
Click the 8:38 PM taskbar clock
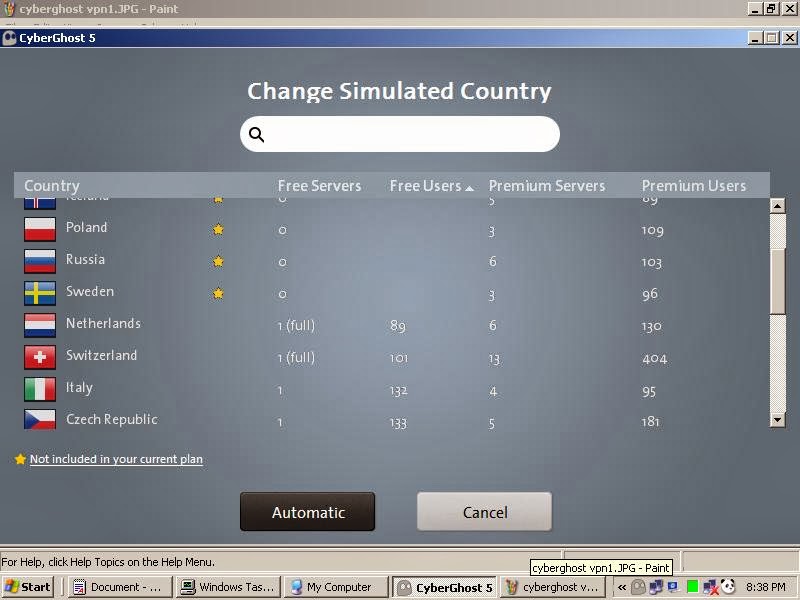(x=765, y=587)
